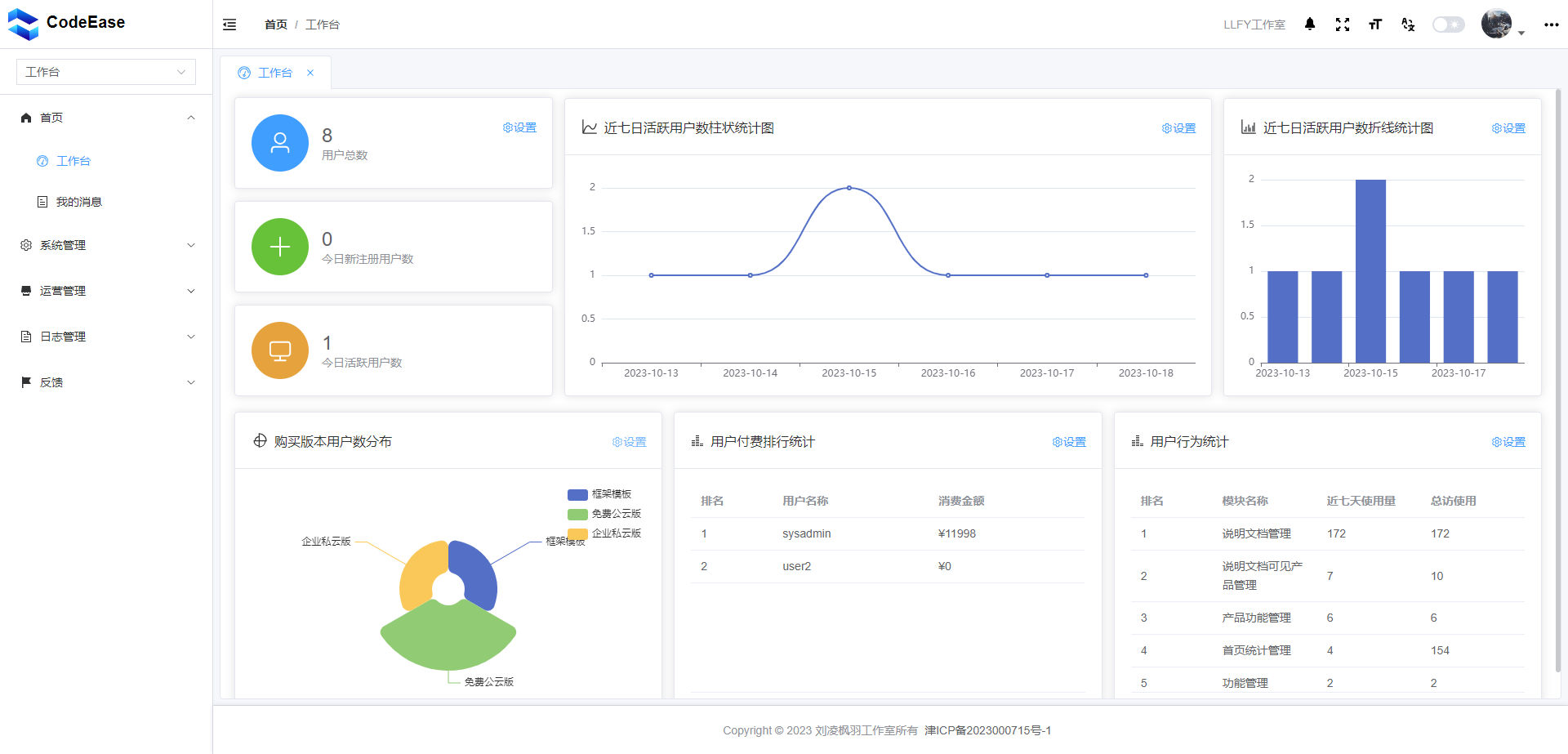Click the bar chart icon beside 近七日活跃用户数折线统计图
The image size is (1568, 754).
[x=1249, y=127]
